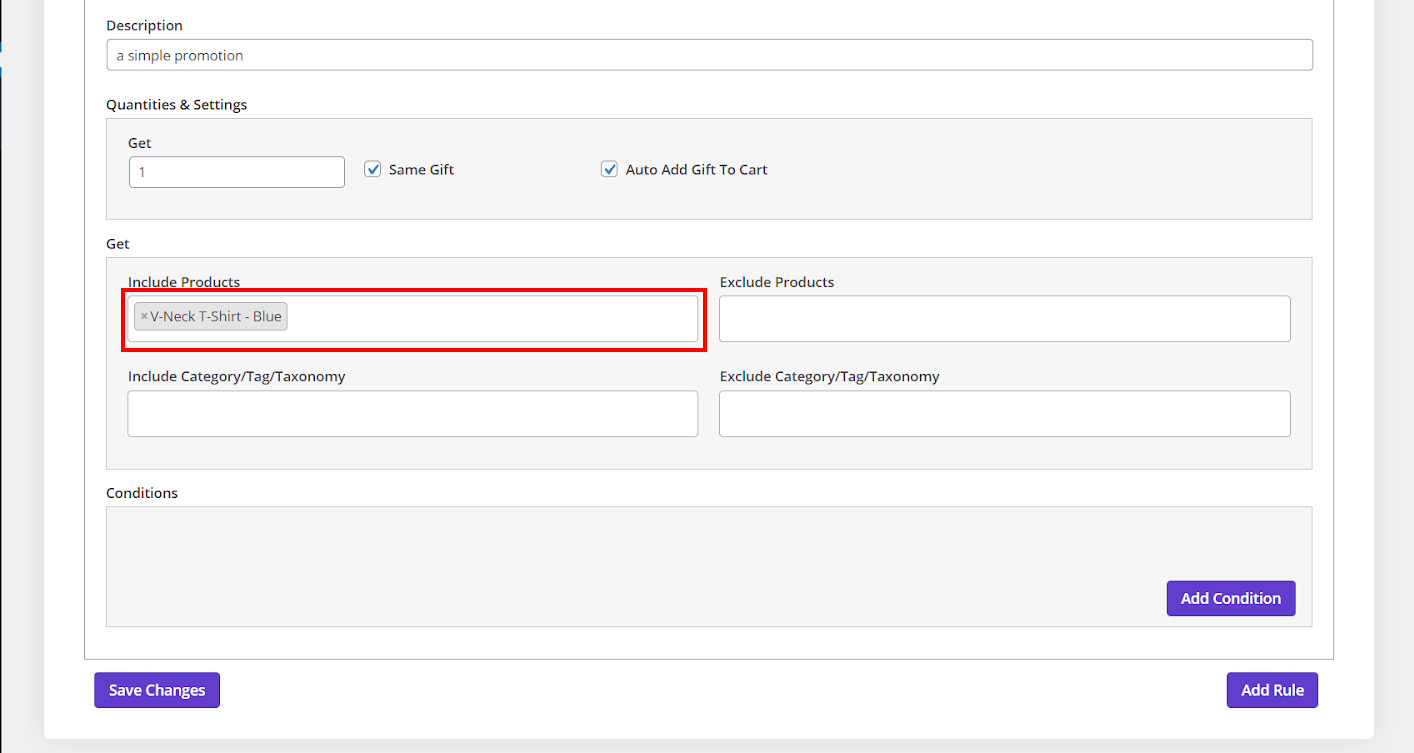The image size is (1414, 753).
Task: Click the Auto Add Gift To Cart label
Action: [x=696, y=170]
